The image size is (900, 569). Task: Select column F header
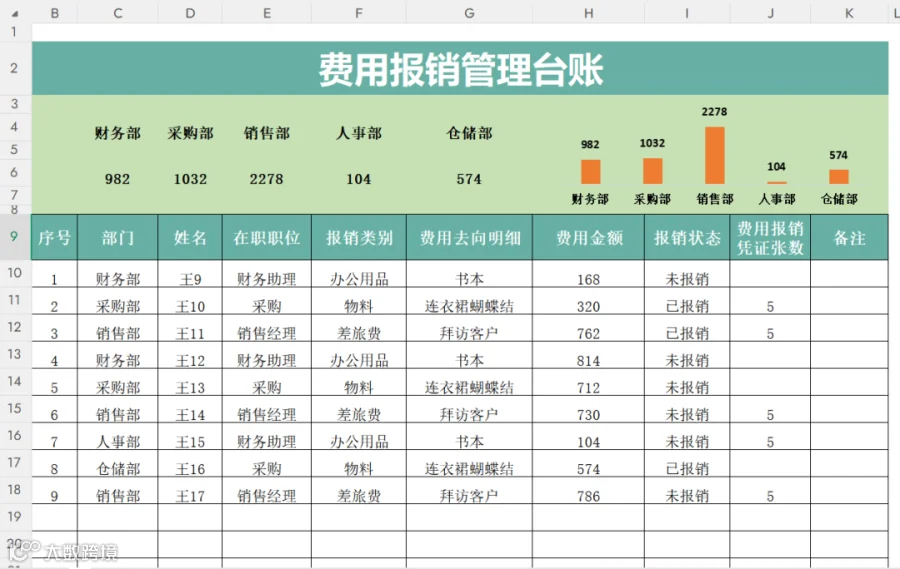[359, 13]
